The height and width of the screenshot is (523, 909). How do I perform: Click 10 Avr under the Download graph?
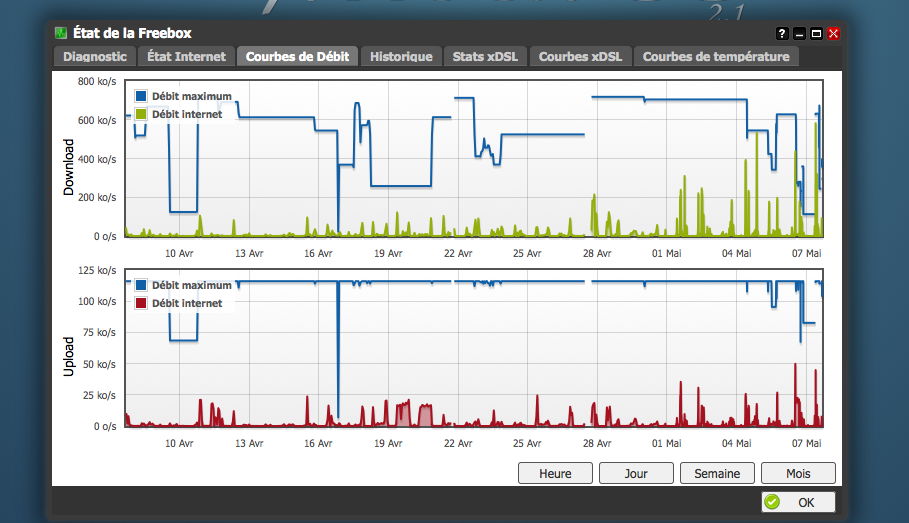(179, 253)
